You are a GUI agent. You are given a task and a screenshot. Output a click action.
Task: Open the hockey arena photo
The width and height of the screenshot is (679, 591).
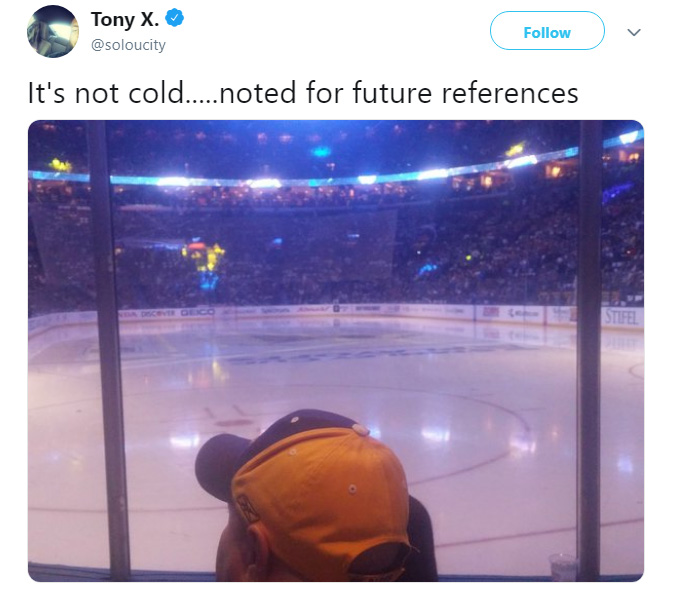click(336, 351)
